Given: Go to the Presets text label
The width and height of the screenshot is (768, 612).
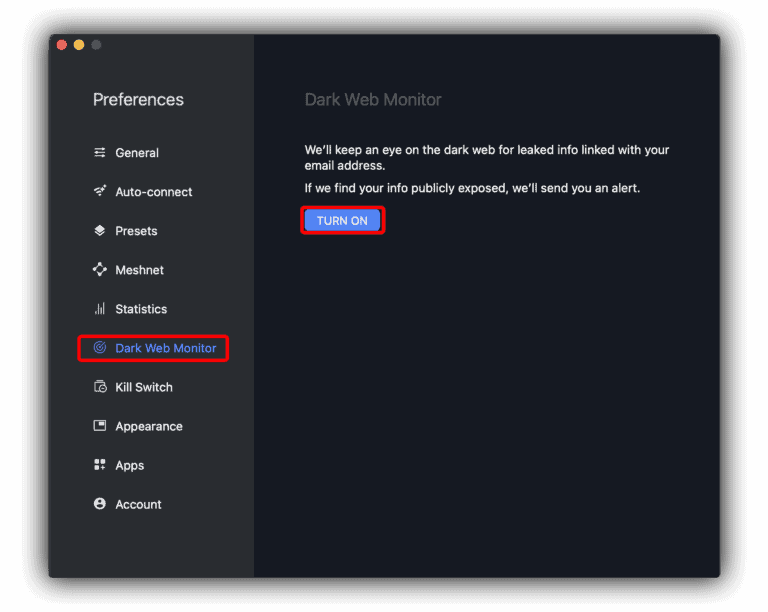Looking at the screenshot, I should click(136, 231).
